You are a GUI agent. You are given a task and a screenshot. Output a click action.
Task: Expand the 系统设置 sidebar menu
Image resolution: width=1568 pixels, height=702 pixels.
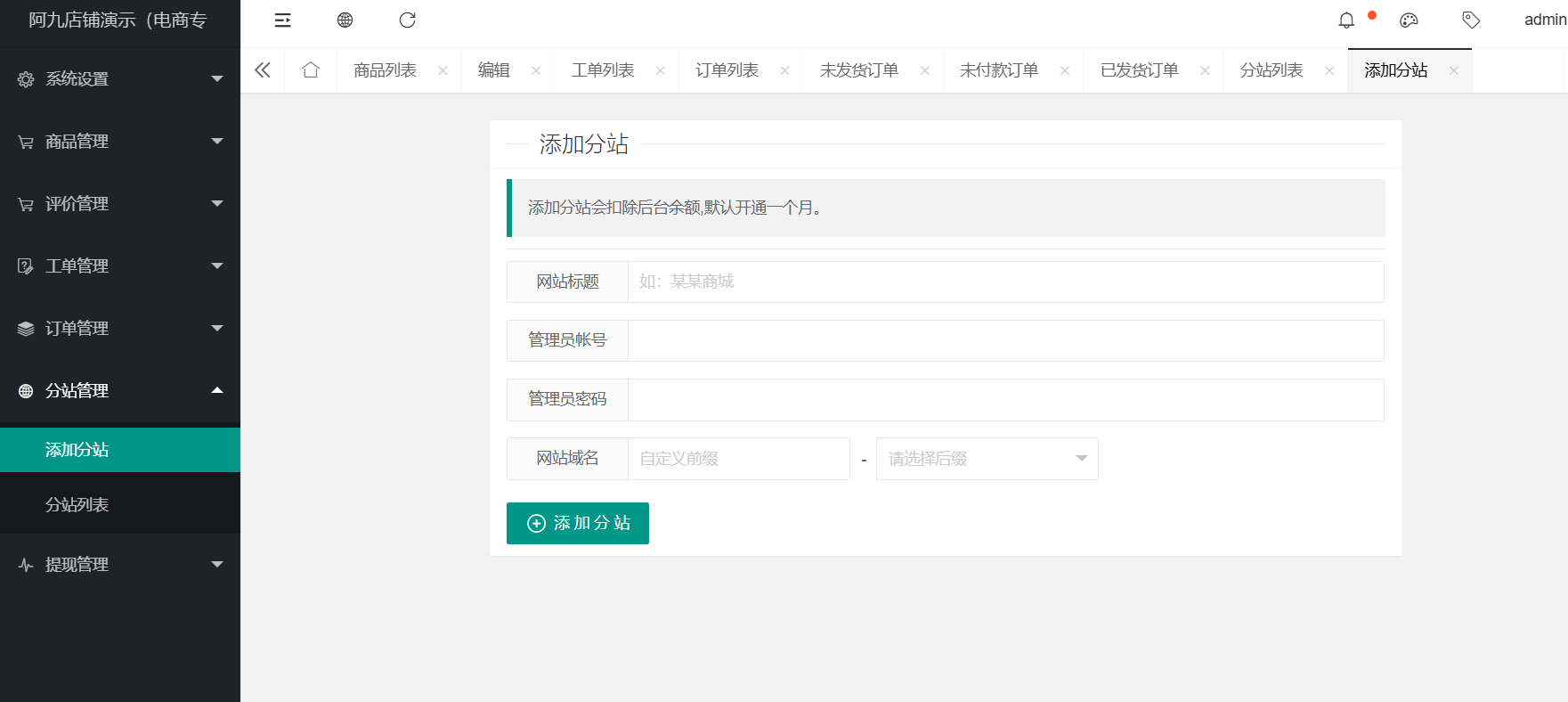point(120,79)
